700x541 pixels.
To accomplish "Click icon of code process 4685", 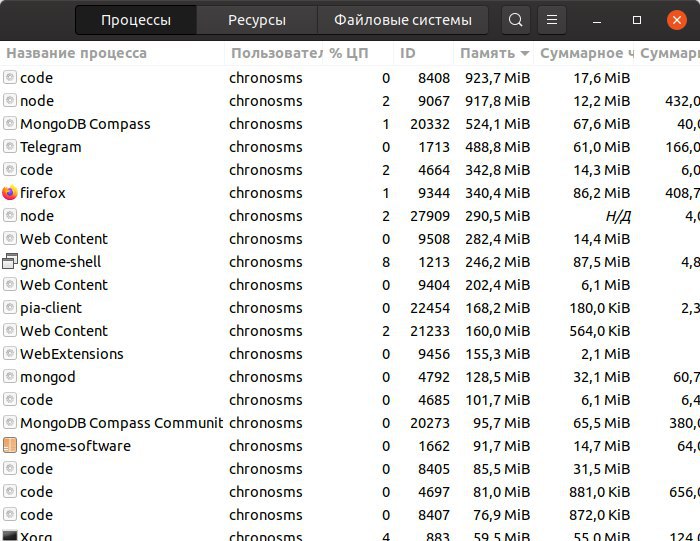I will pos(10,400).
